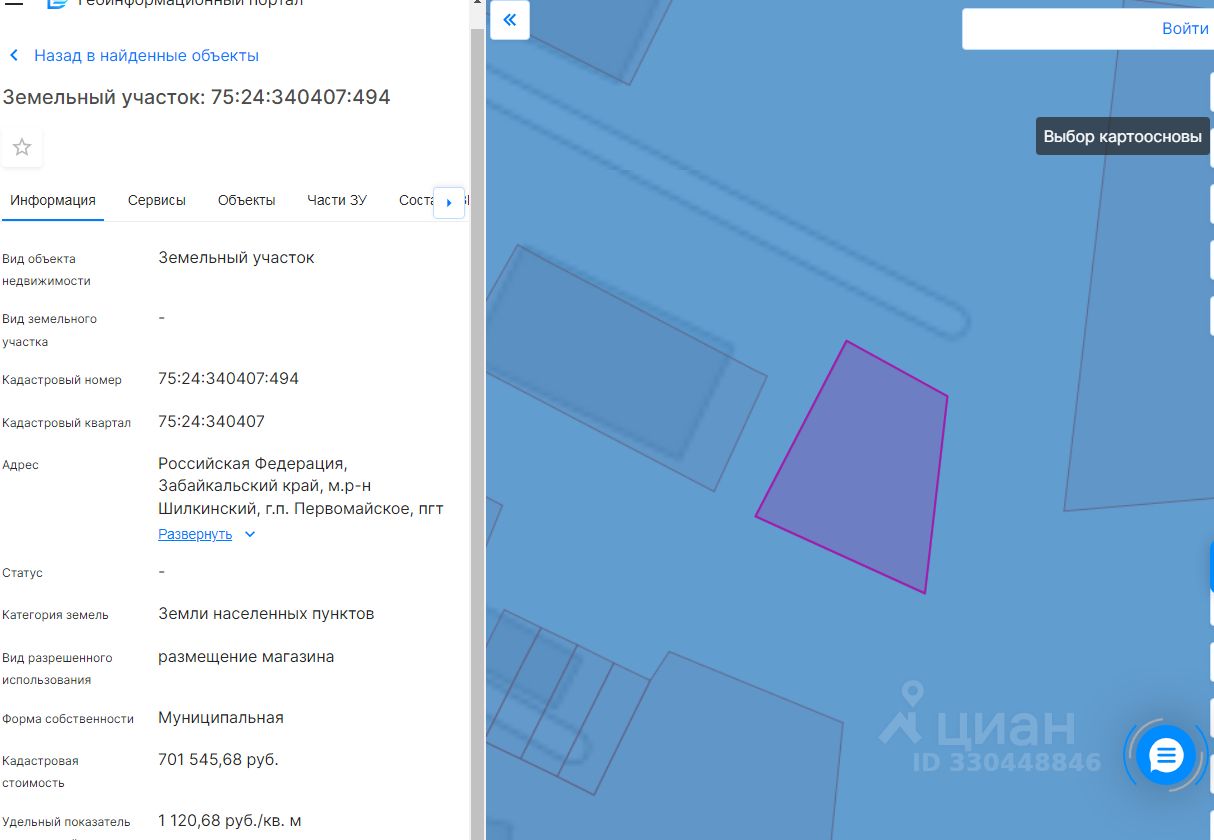Click the Выбор картоосновы tooltip label
This screenshot has height=840, width=1214.
click(x=1123, y=136)
